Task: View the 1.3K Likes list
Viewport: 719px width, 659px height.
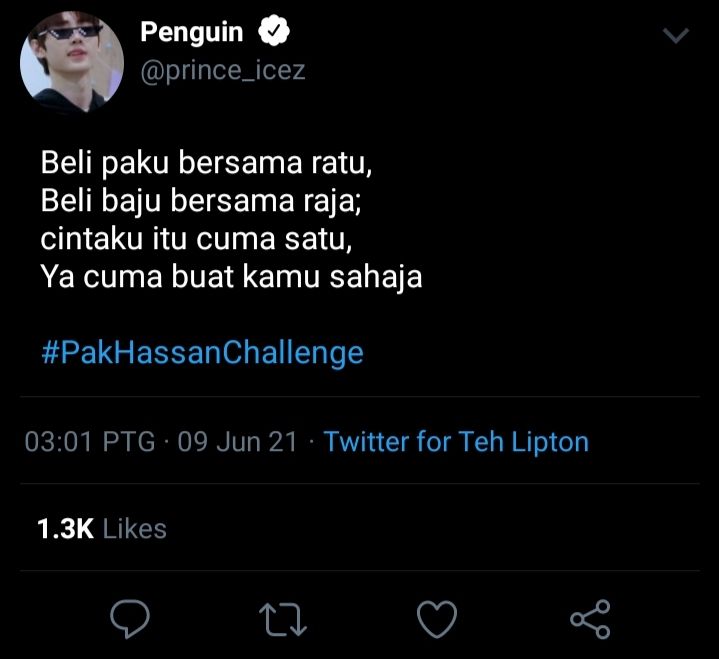Action: point(102,528)
